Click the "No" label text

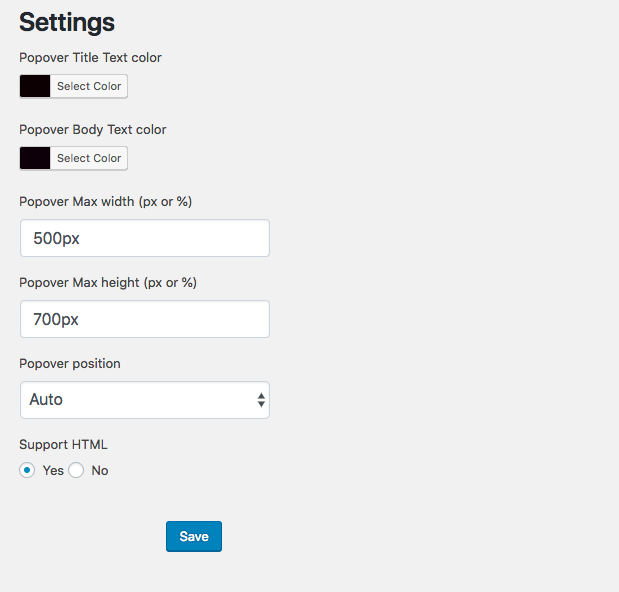100,470
